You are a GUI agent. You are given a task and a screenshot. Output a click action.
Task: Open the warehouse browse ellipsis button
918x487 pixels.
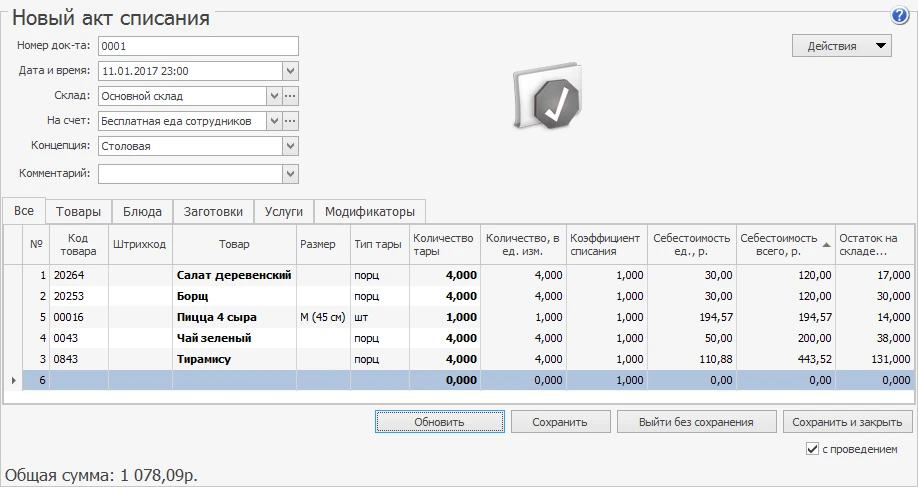tap(291, 96)
